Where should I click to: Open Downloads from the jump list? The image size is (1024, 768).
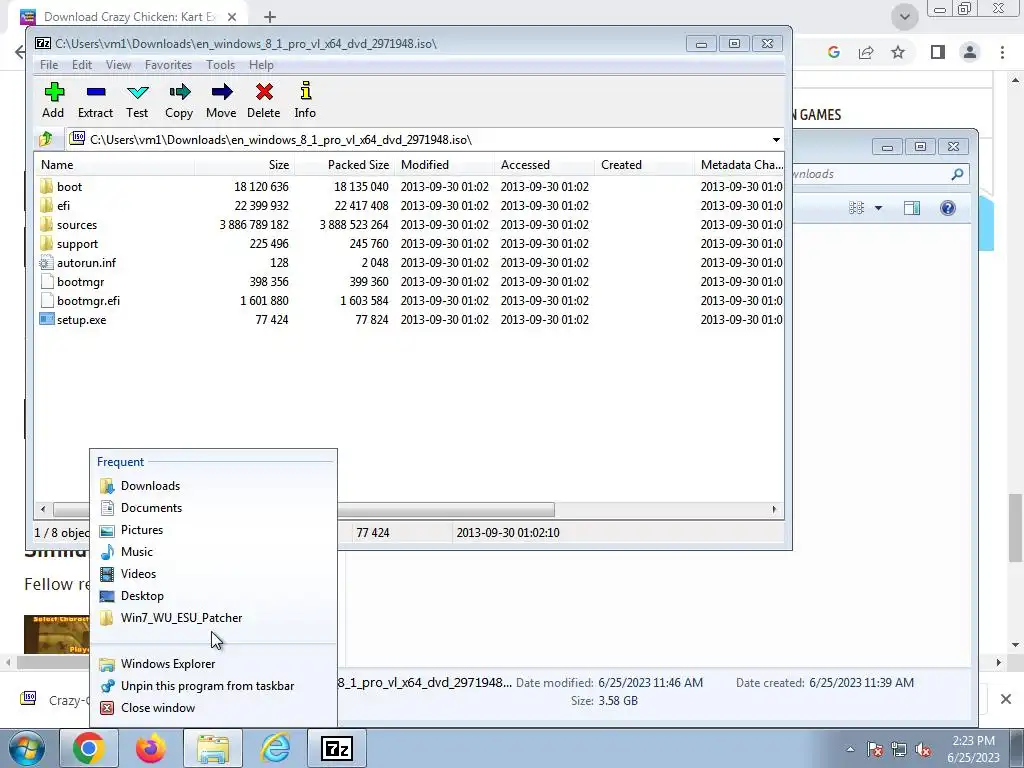point(214,486)
